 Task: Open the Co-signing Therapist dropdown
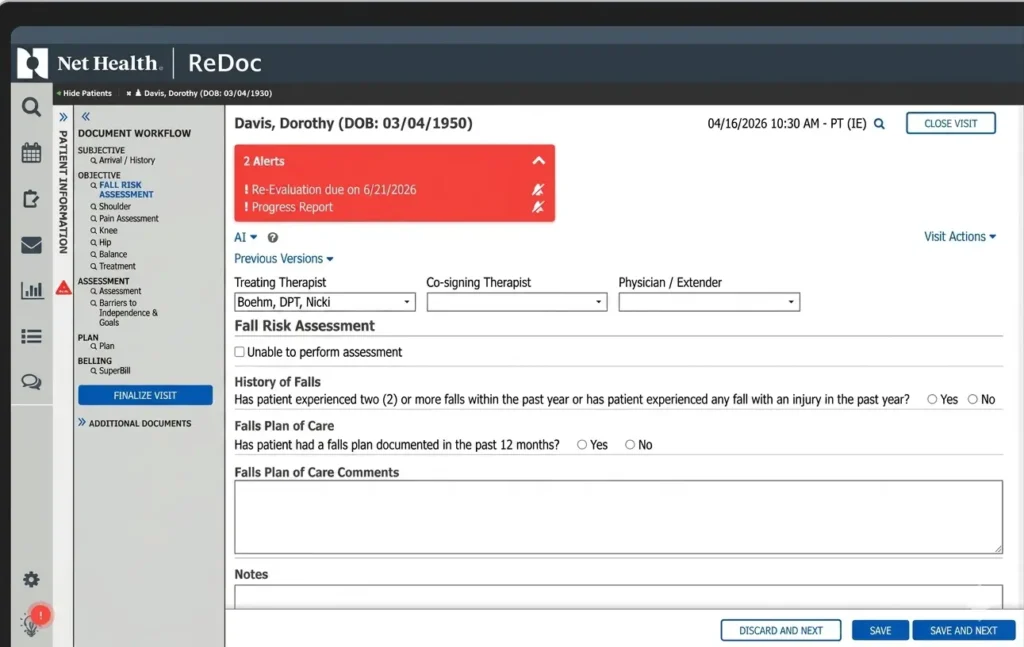click(517, 302)
